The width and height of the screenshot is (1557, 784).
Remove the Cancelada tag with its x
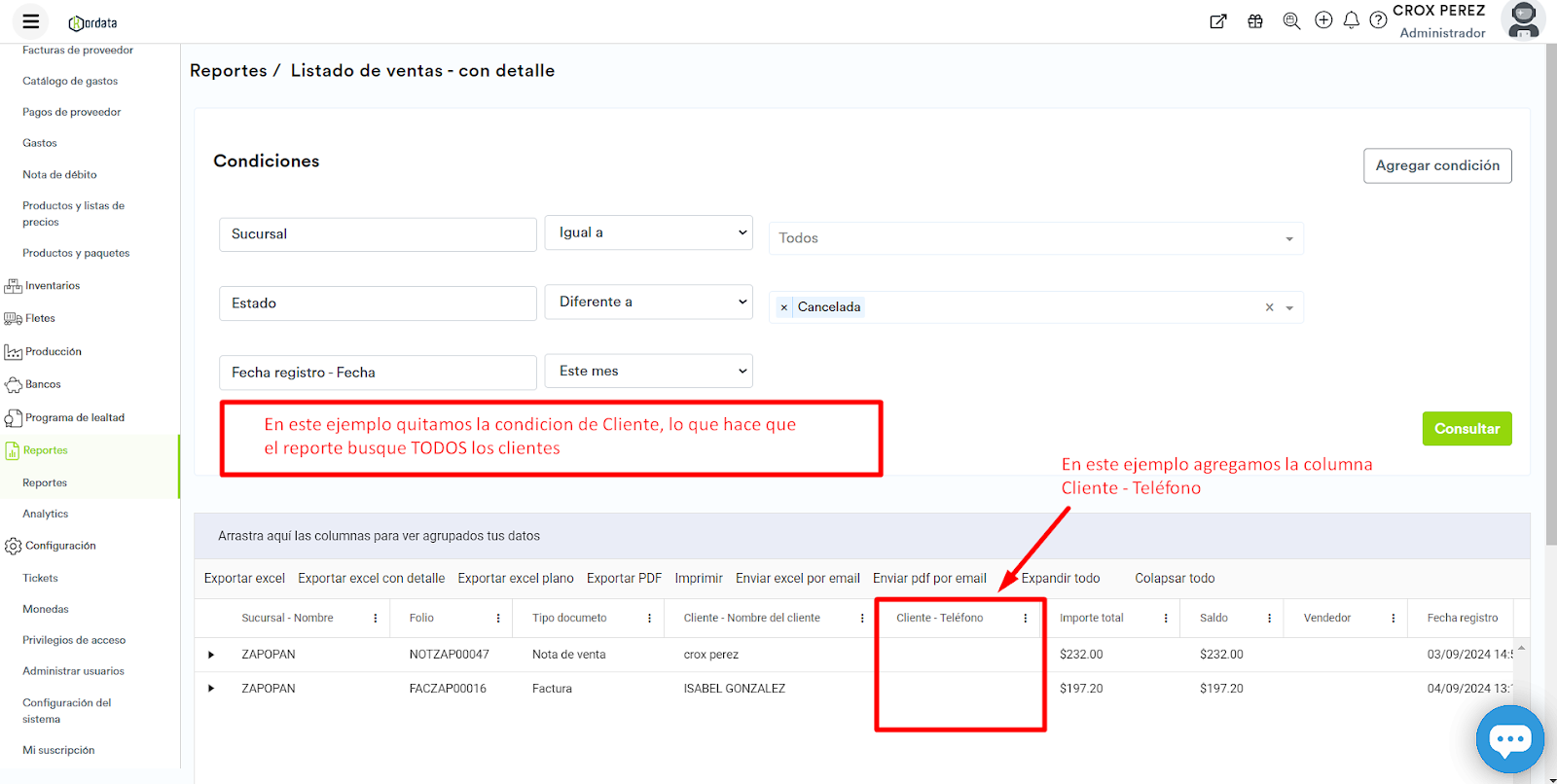click(x=784, y=307)
